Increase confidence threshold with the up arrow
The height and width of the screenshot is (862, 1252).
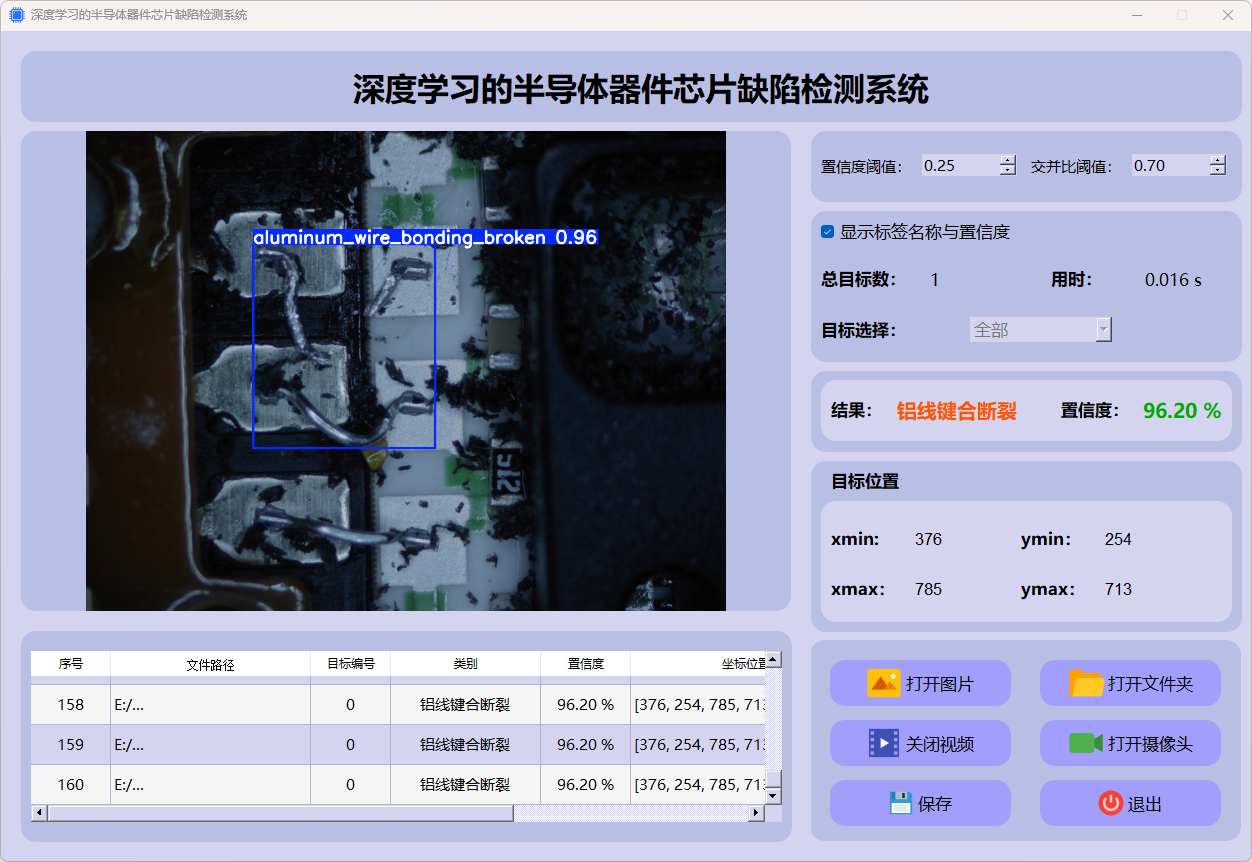(x=1007, y=160)
